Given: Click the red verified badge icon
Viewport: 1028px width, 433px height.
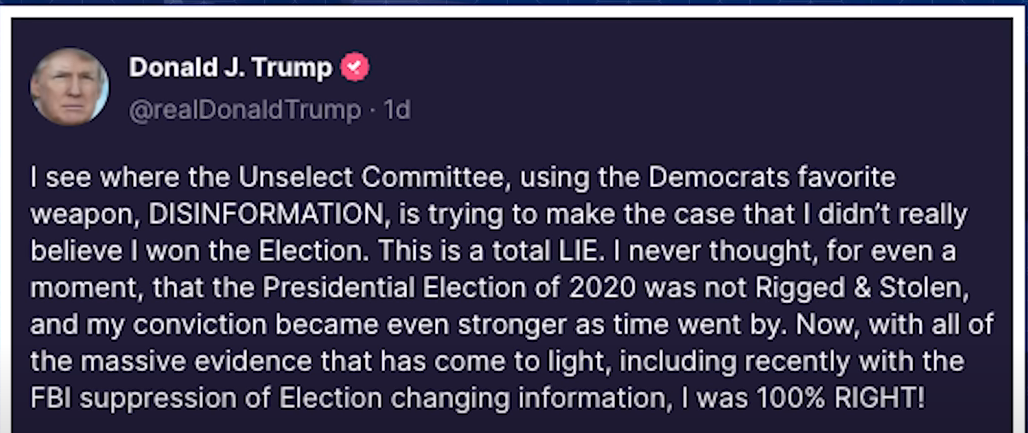Looking at the screenshot, I should pyautogui.click(x=356, y=68).
